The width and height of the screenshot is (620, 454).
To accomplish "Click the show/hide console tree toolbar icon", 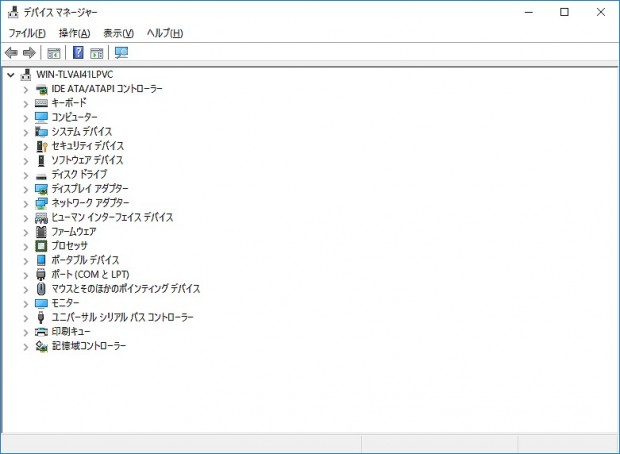I will (54, 53).
